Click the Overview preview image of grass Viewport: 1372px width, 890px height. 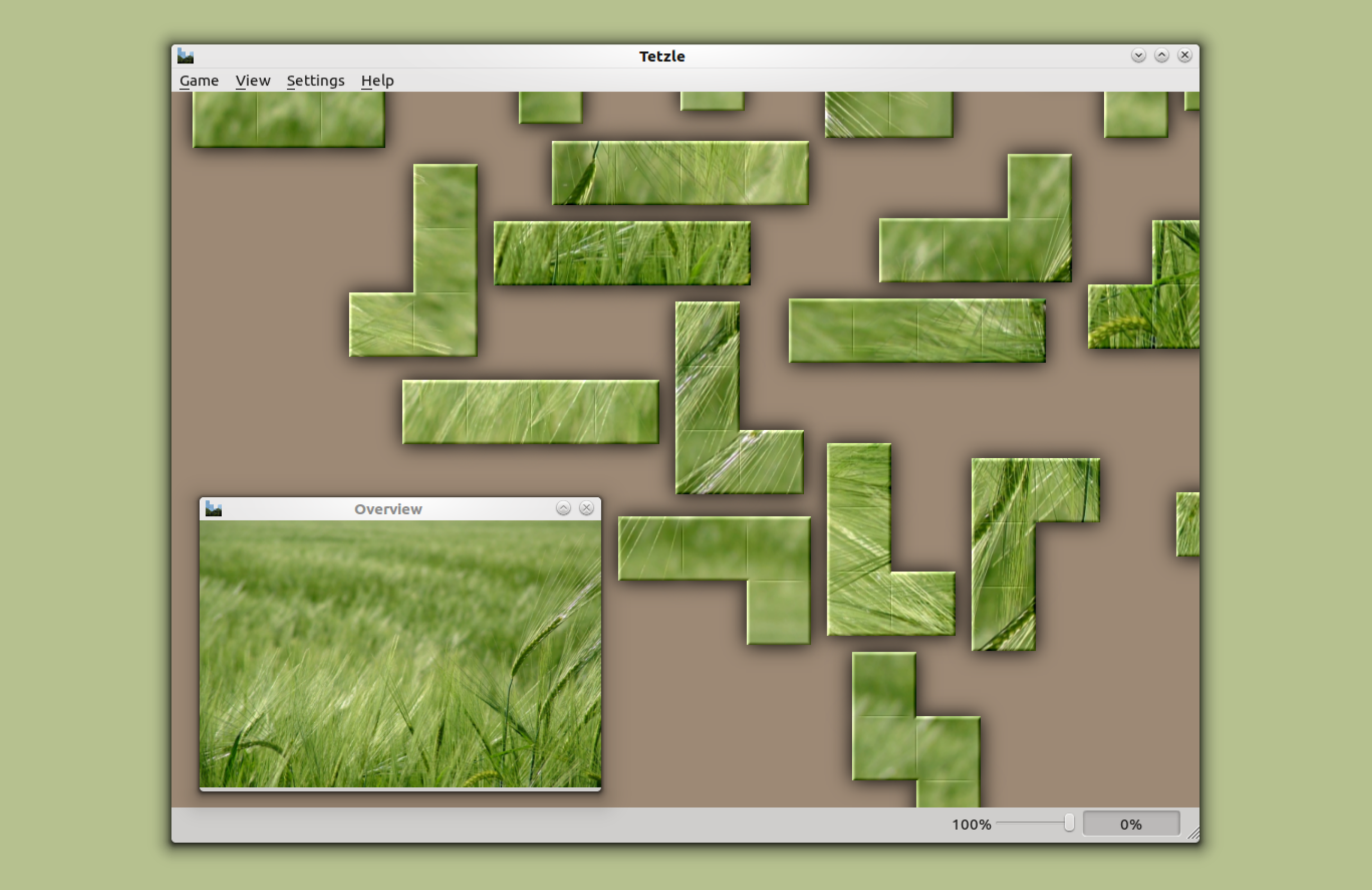tap(400, 653)
